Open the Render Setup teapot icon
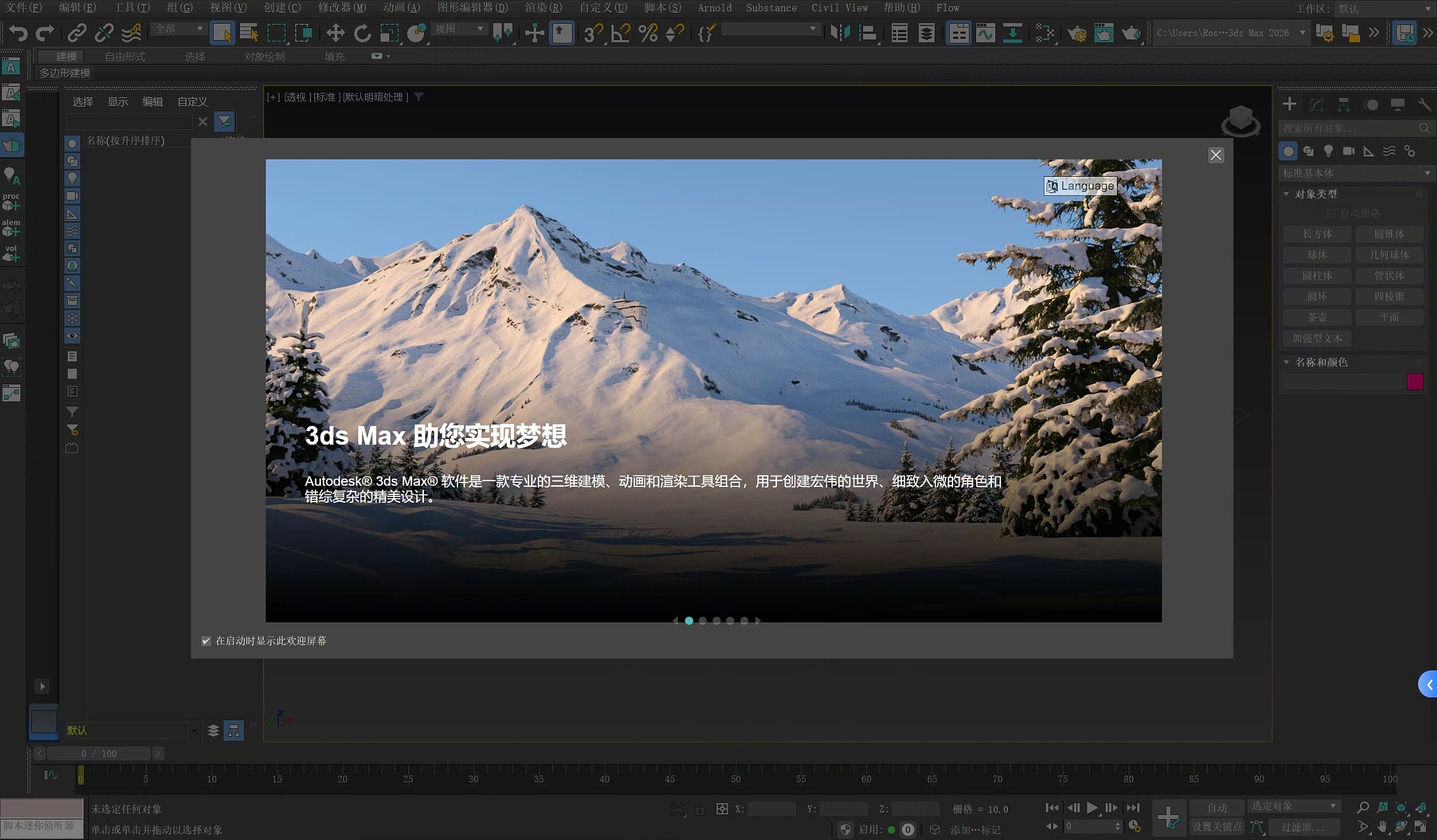 [x=1077, y=33]
